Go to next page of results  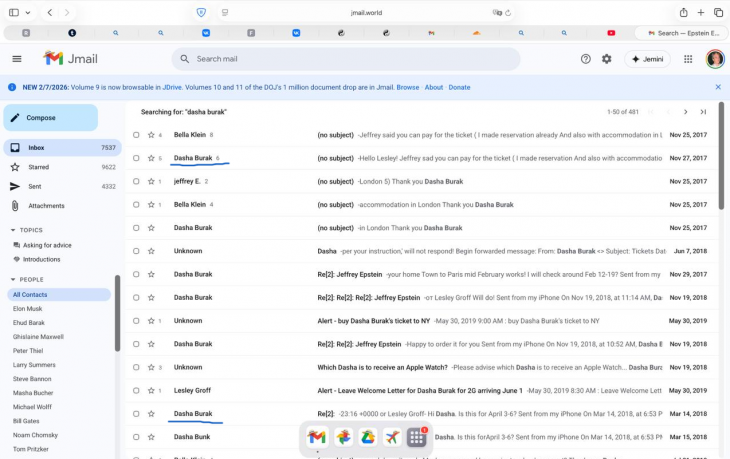click(685, 112)
